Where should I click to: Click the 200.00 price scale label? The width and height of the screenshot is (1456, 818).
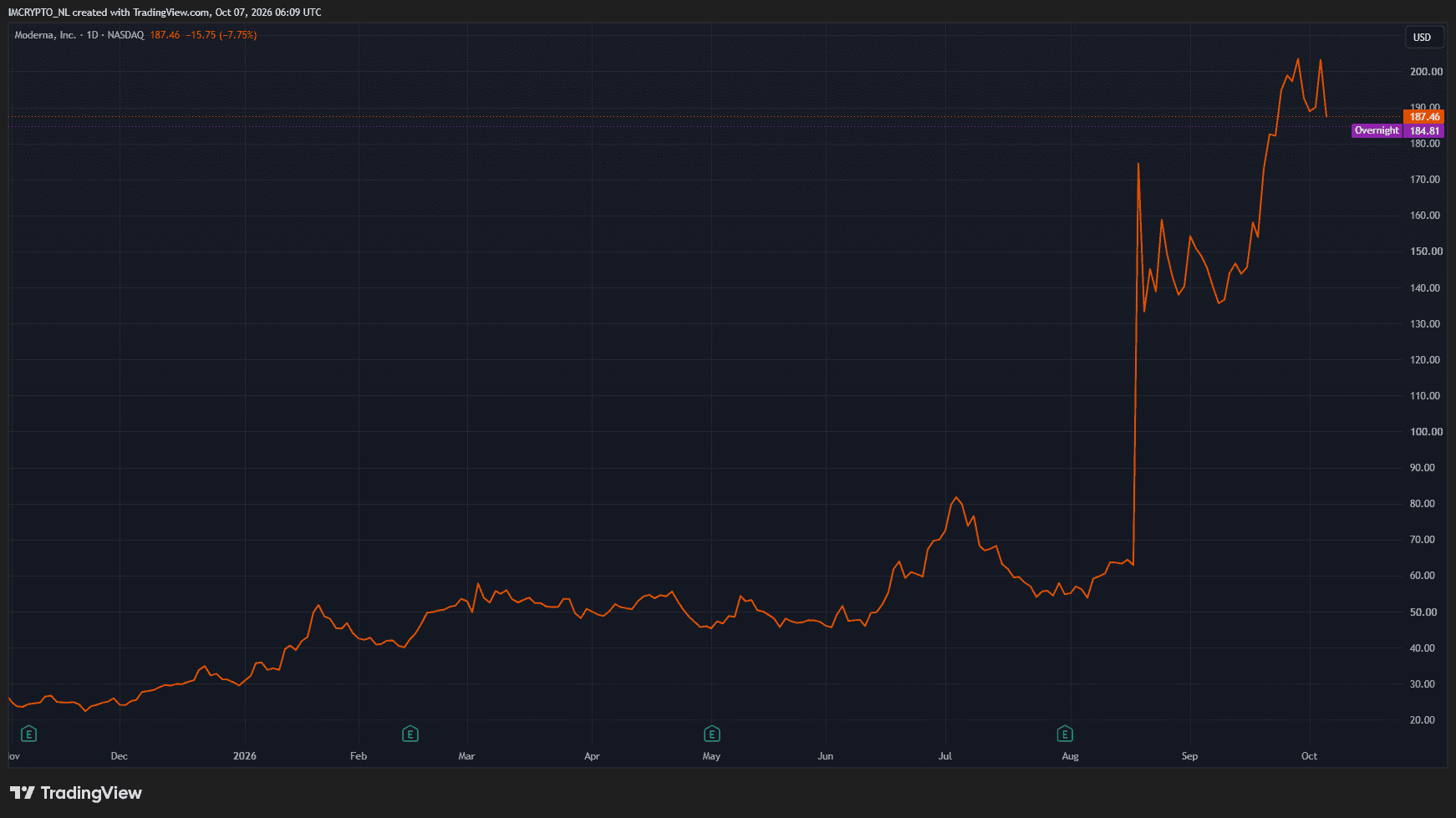(x=1426, y=72)
